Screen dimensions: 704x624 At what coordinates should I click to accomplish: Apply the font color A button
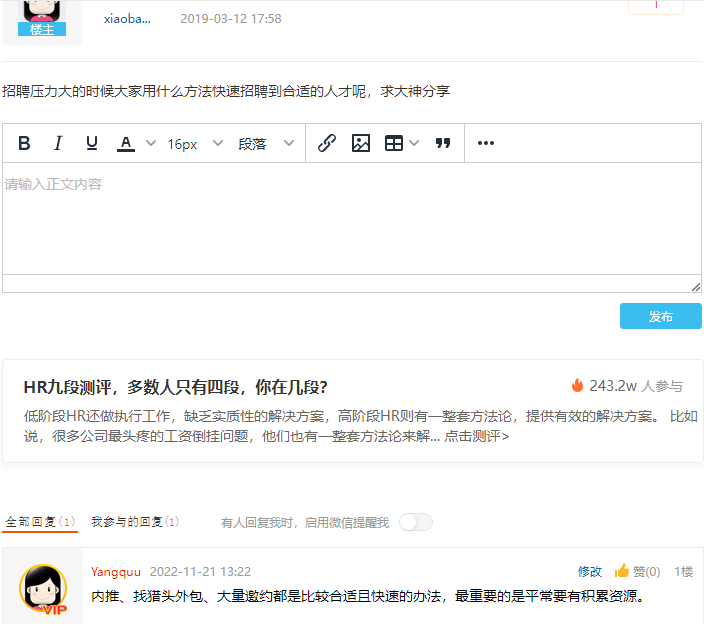point(126,143)
